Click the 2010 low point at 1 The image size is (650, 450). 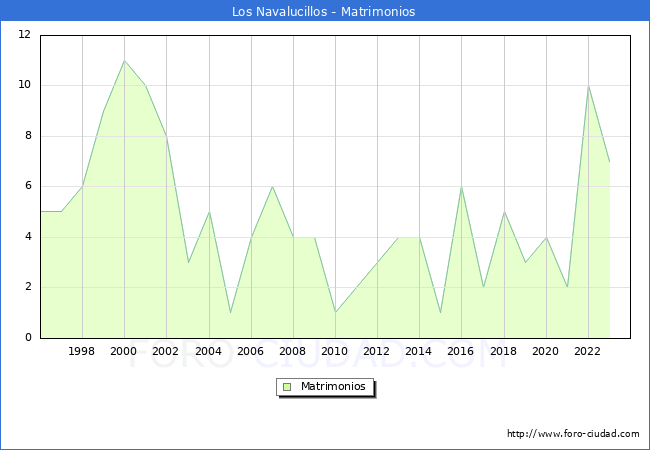(335, 312)
